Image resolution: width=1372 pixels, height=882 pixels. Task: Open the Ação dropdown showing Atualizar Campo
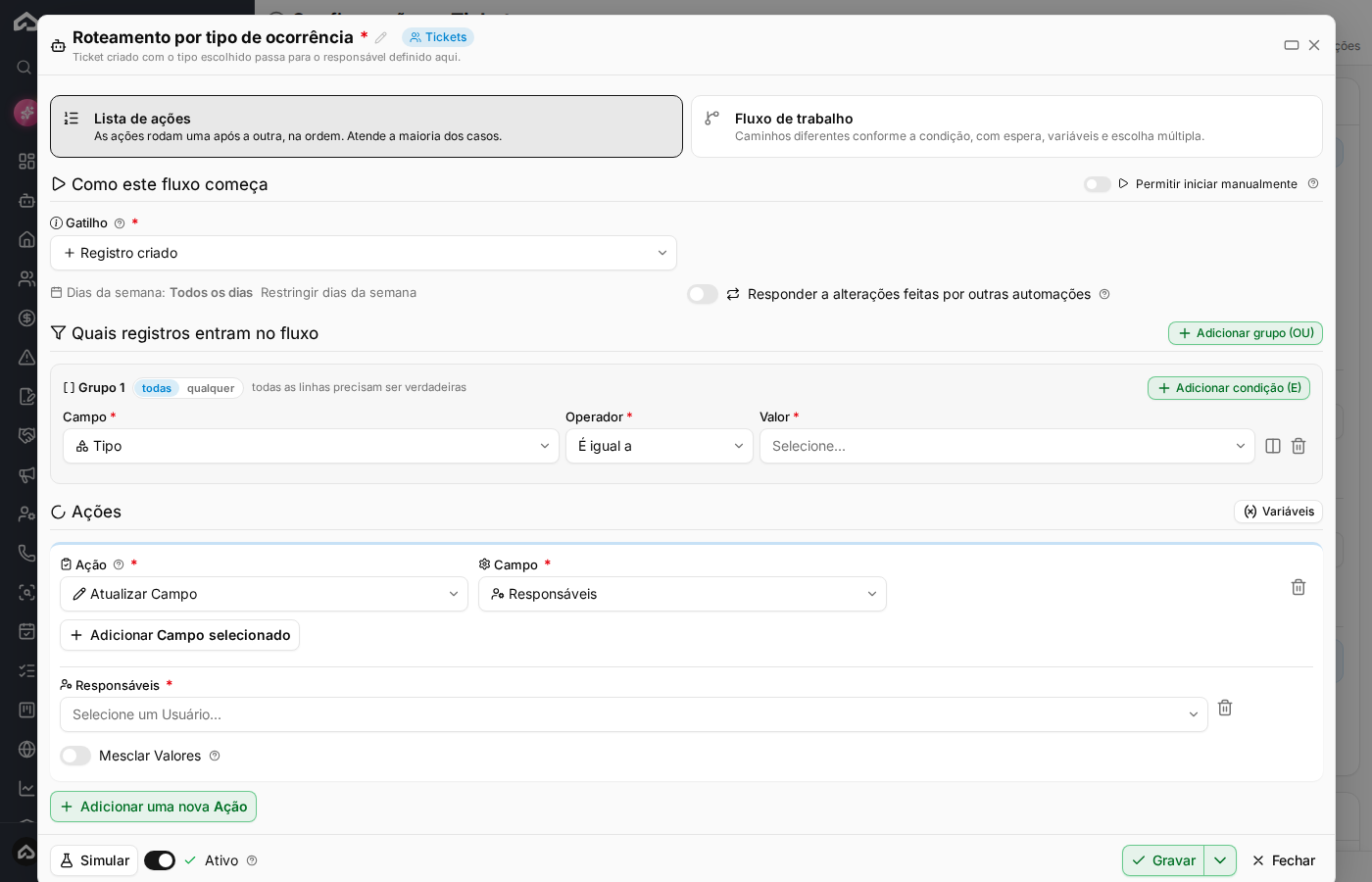[264, 594]
